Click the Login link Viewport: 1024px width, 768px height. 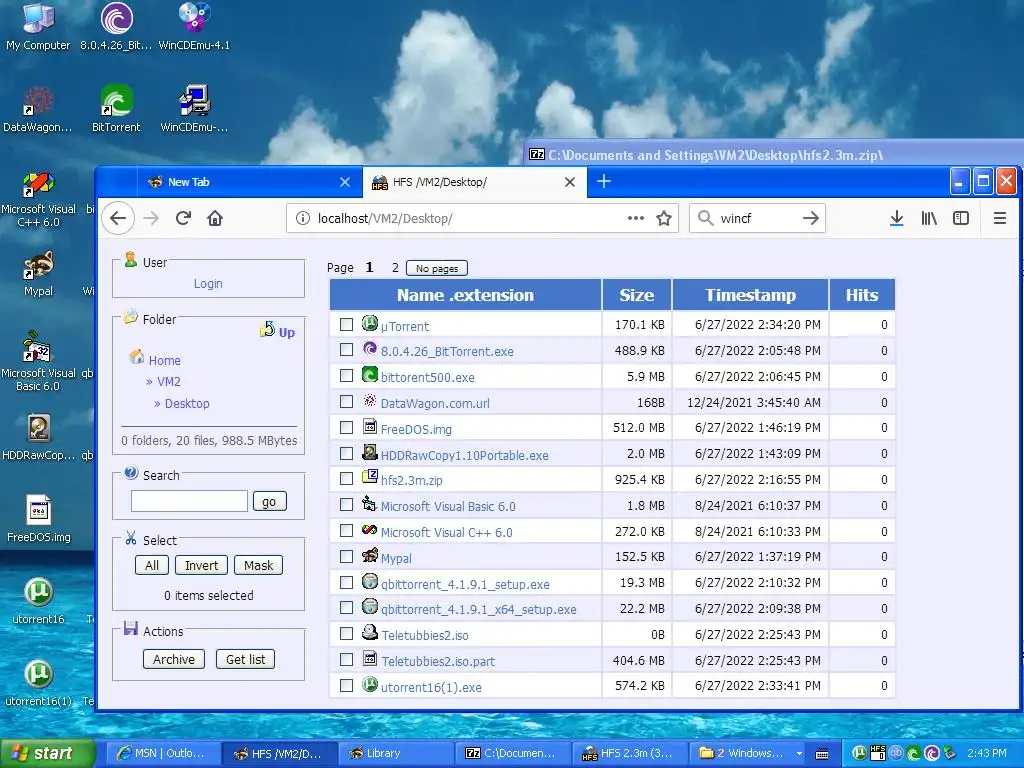click(x=208, y=283)
